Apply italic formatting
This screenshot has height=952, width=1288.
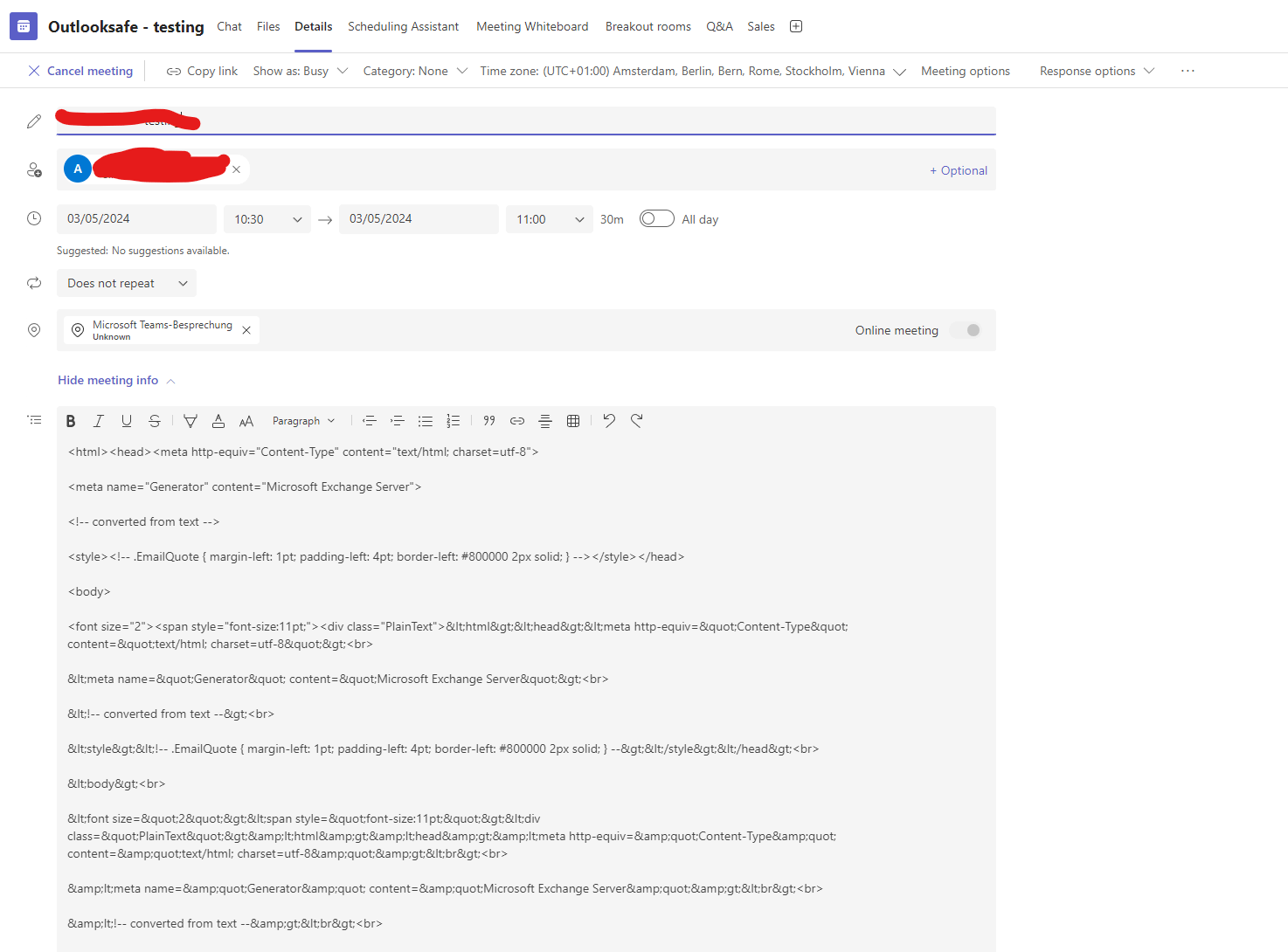[99, 421]
